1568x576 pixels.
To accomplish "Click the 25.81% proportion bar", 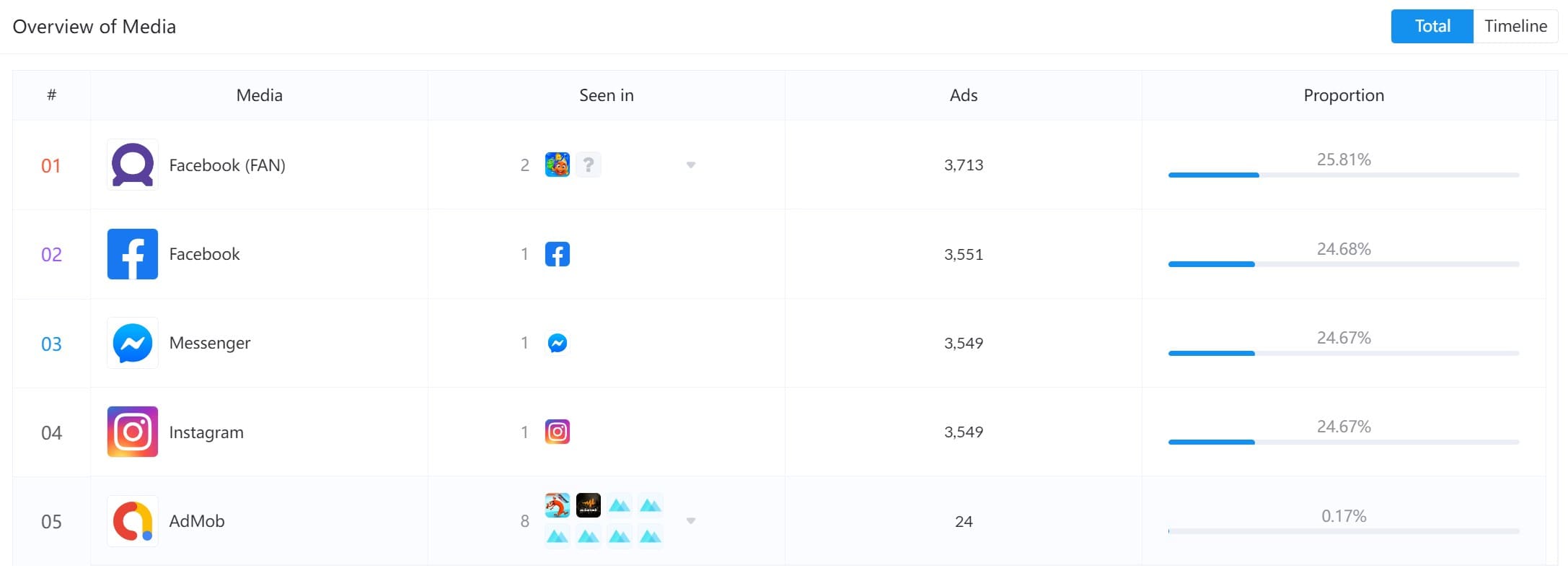I will (x=1344, y=175).
